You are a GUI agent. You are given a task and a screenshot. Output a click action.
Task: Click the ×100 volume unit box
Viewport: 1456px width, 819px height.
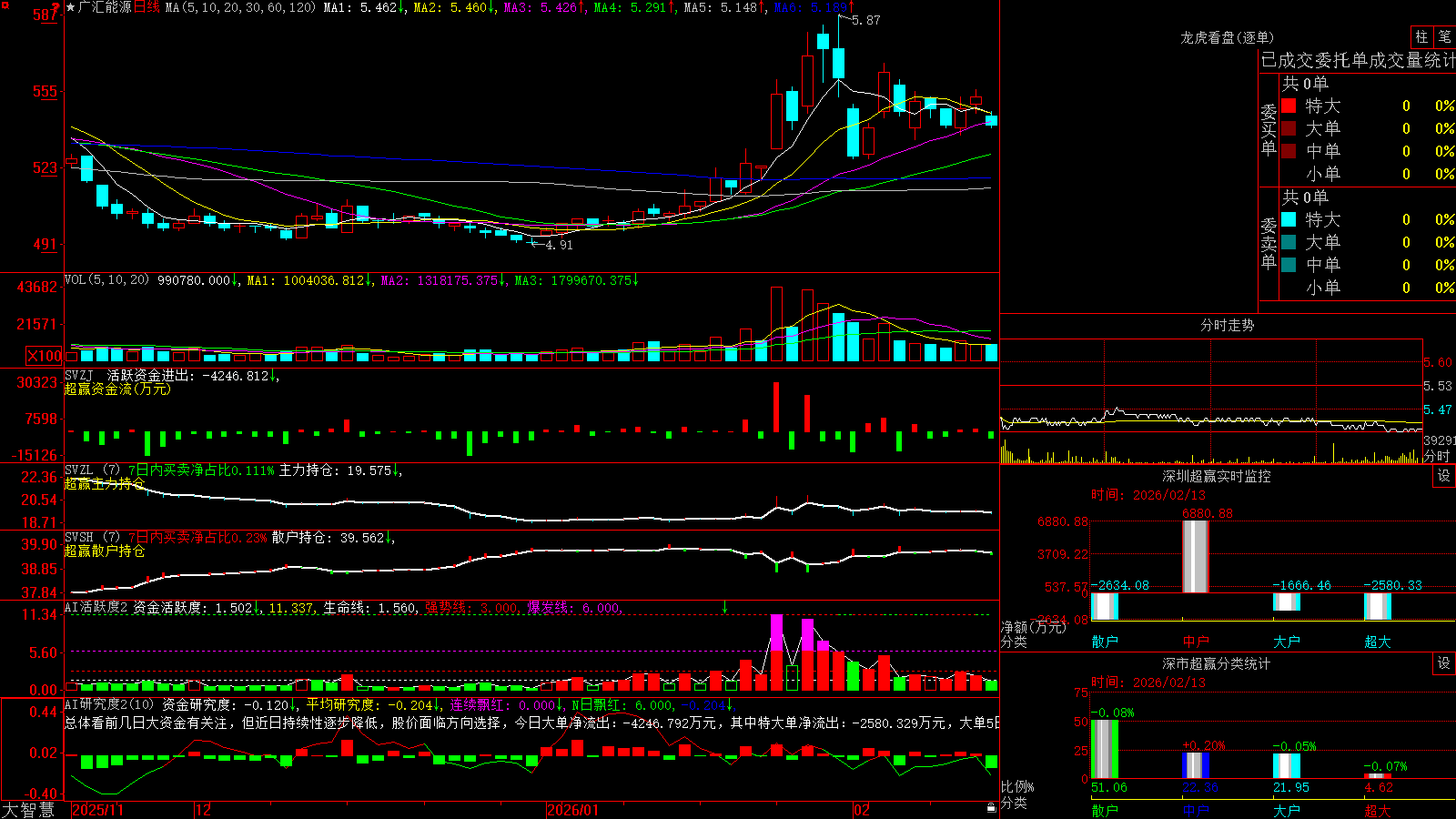coord(44,356)
